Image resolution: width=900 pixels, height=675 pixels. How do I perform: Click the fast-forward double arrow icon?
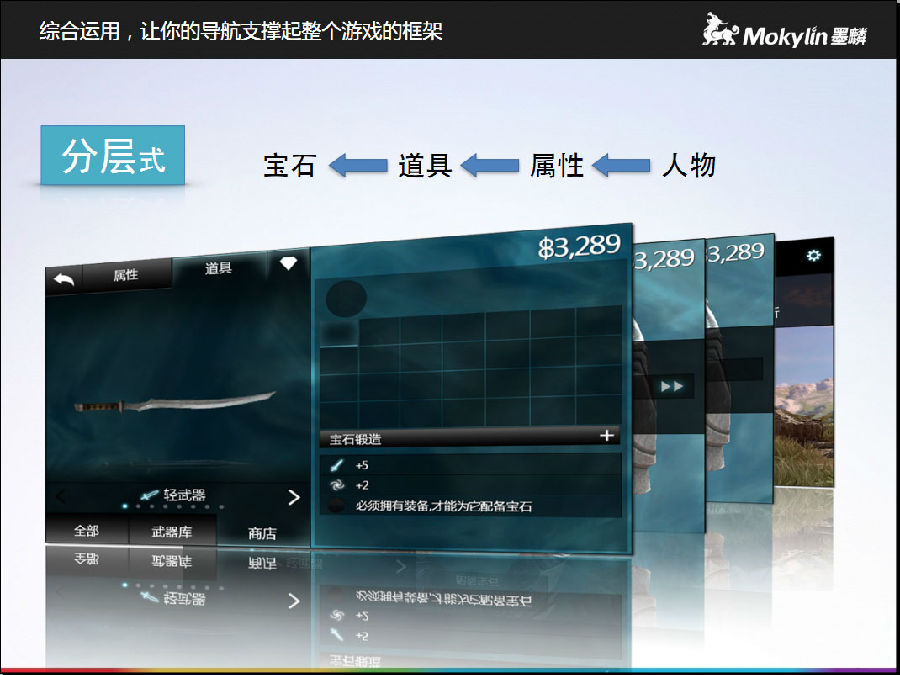(x=671, y=387)
